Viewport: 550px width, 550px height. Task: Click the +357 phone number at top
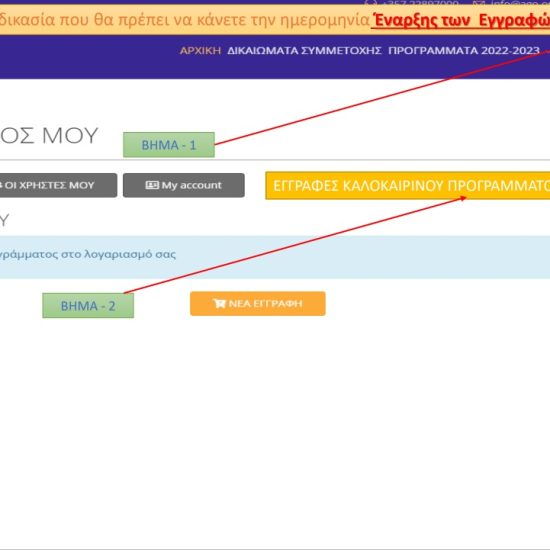[421, 3]
